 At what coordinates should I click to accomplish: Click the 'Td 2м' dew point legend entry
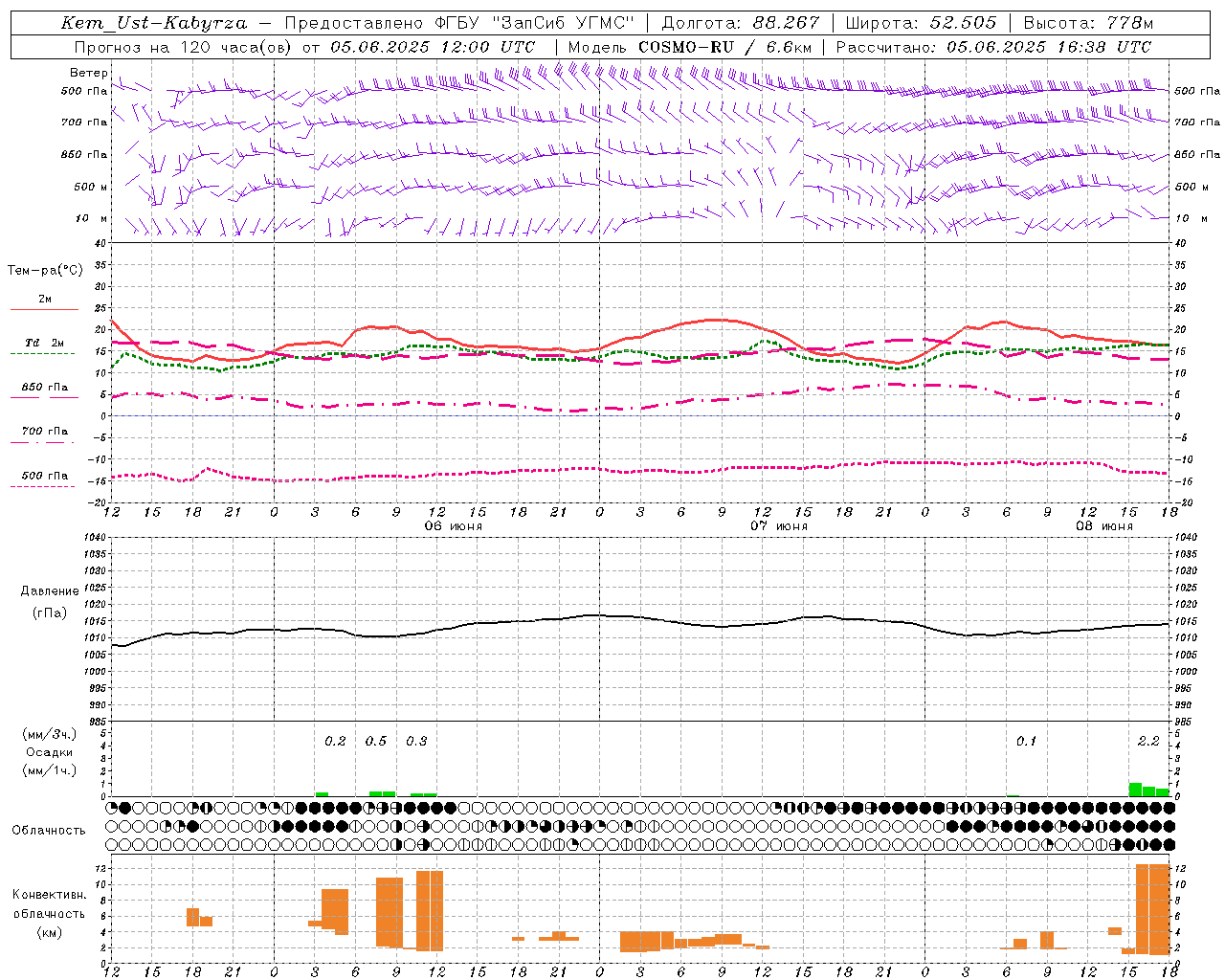click(x=45, y=343)
